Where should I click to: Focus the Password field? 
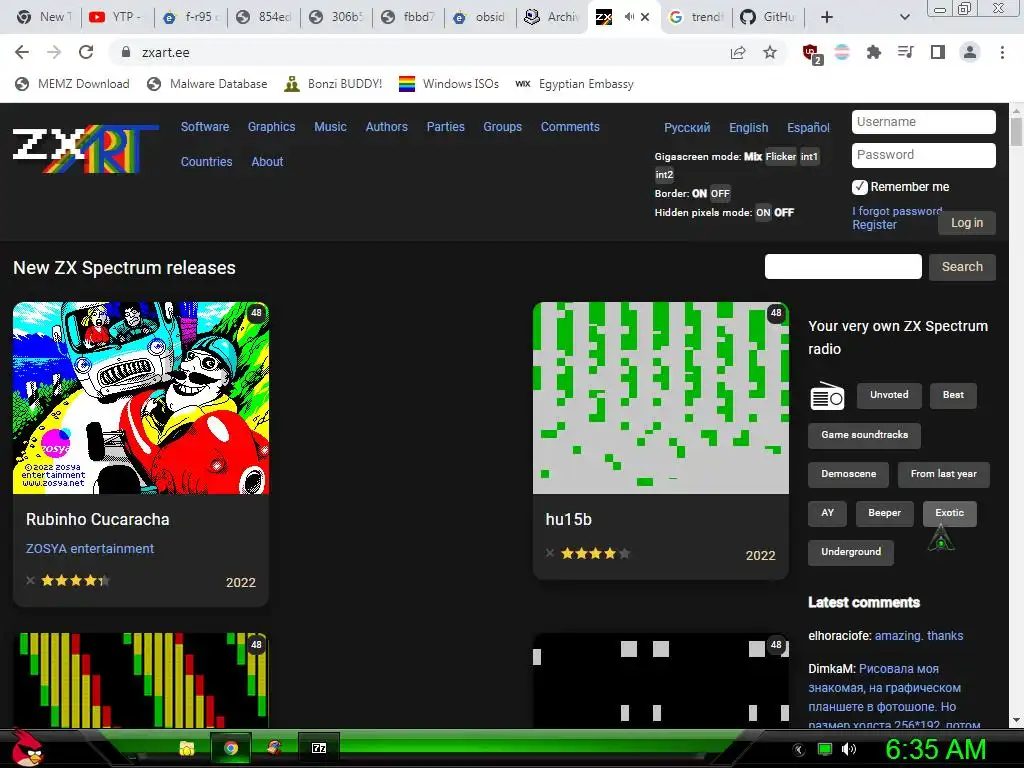coord(923,155)
